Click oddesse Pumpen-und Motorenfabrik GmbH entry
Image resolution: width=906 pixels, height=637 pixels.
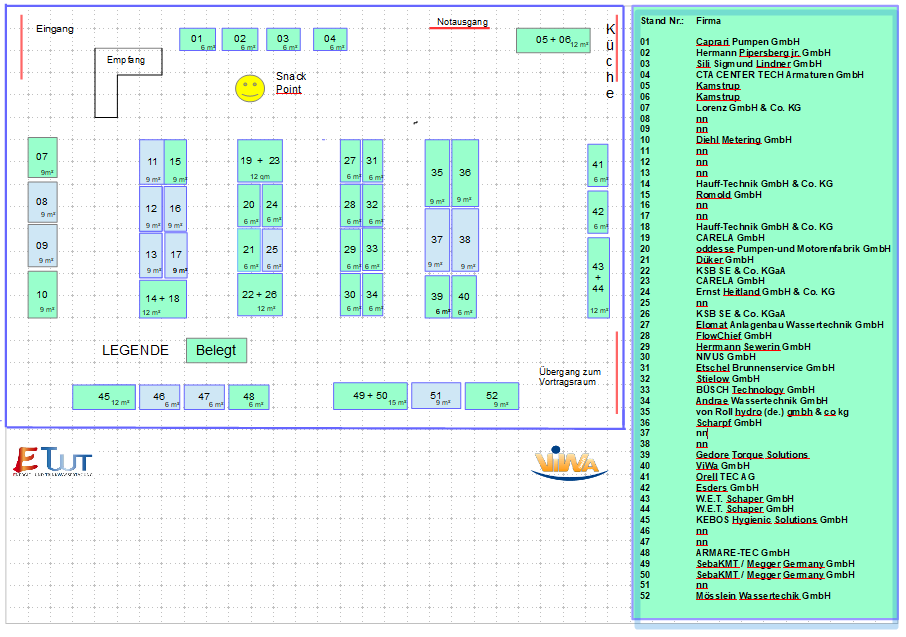tap(793, 249)
